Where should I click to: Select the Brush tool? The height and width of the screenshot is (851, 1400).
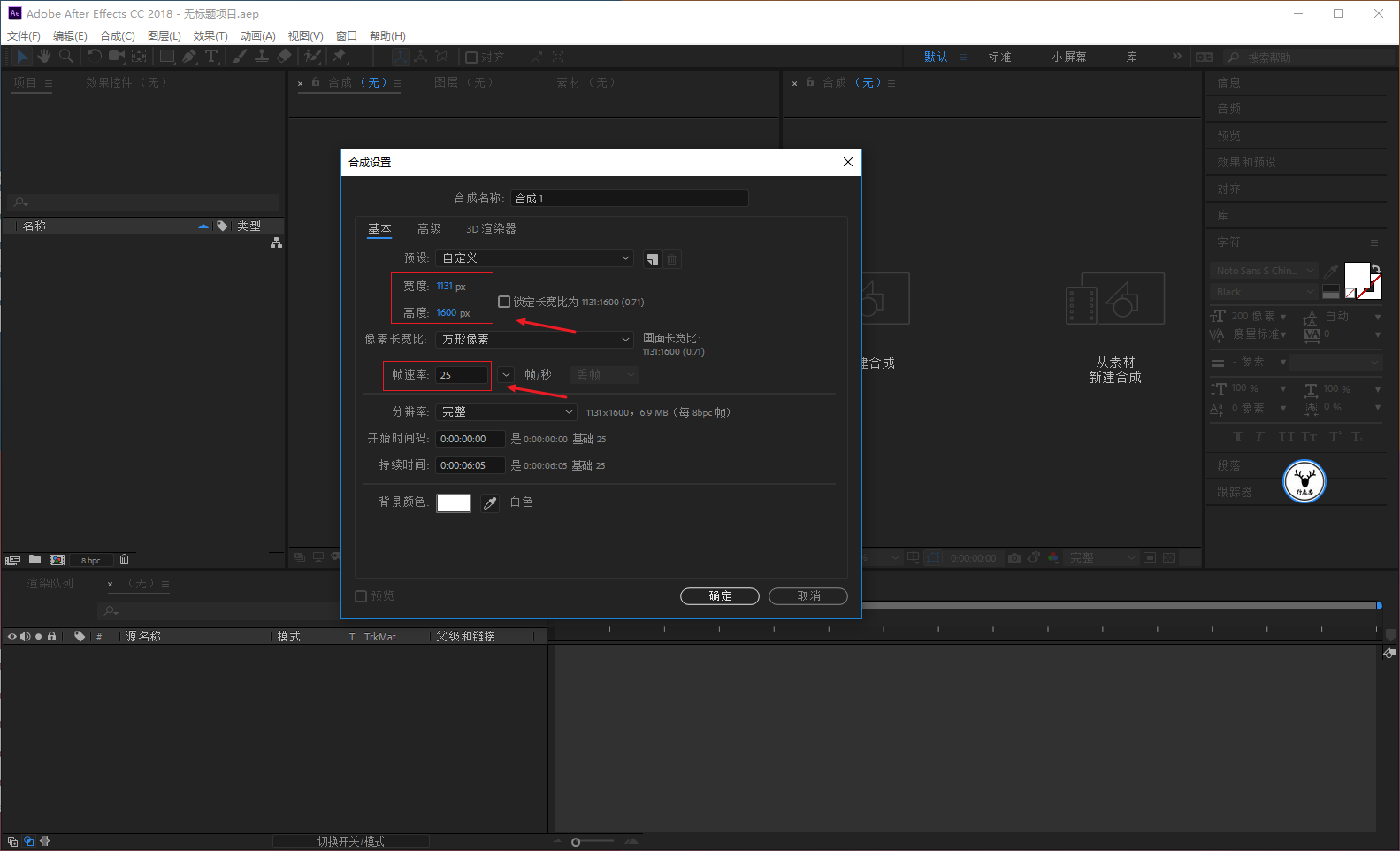pyautogui.click(x=240, y=57)
